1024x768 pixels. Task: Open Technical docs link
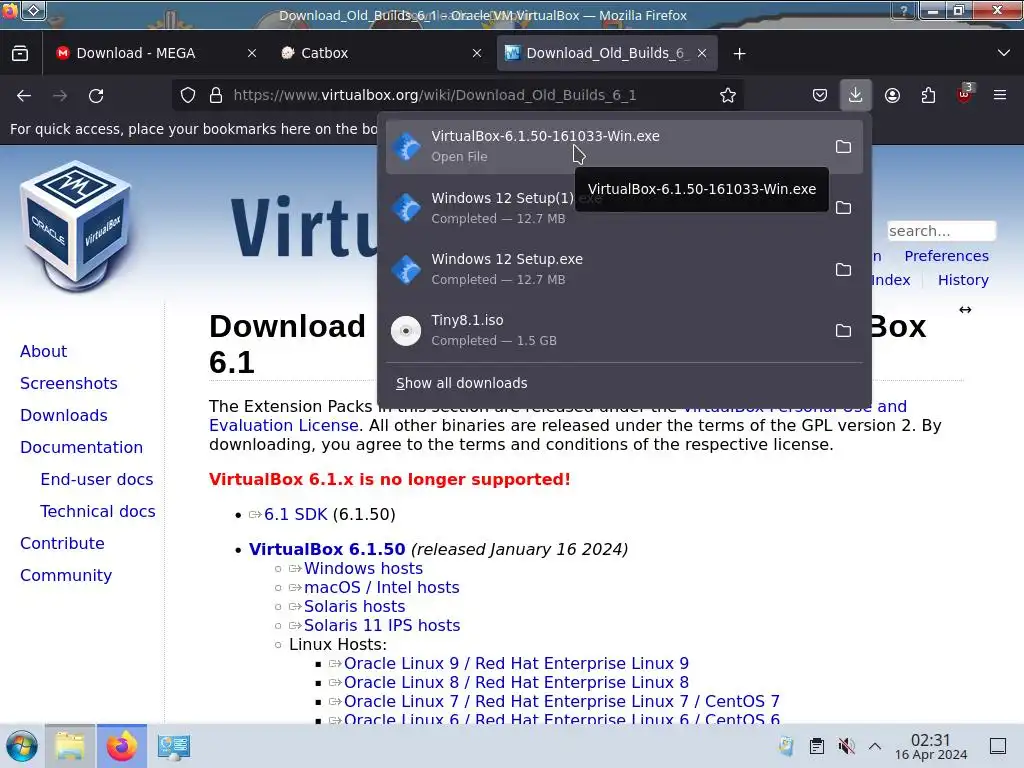98,511
